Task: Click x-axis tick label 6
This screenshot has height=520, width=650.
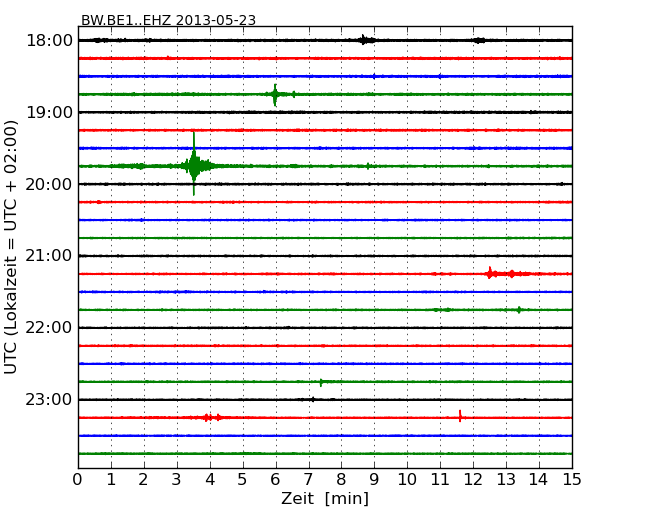Action: pyautogui.click(x=275, y=480)
